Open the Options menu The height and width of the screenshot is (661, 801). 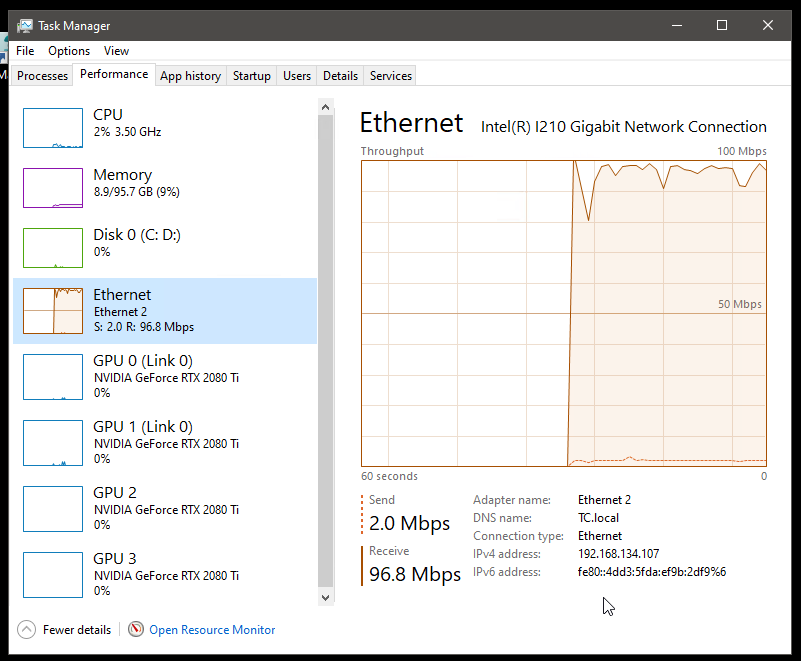69,51
